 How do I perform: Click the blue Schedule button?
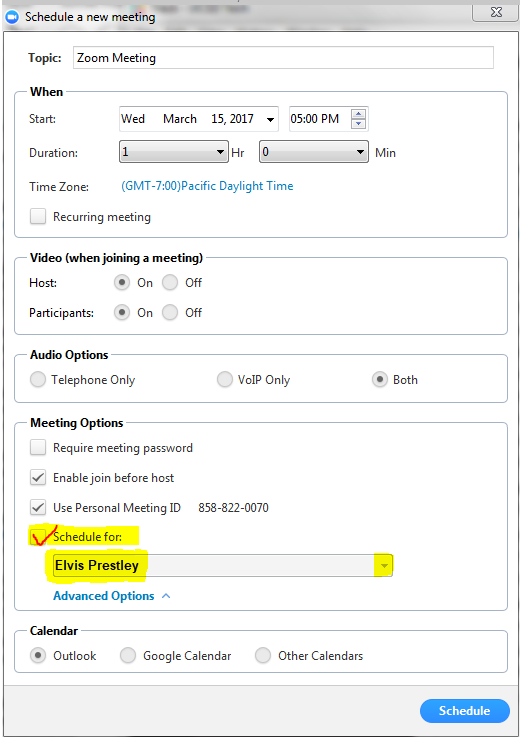pos(465,711)
